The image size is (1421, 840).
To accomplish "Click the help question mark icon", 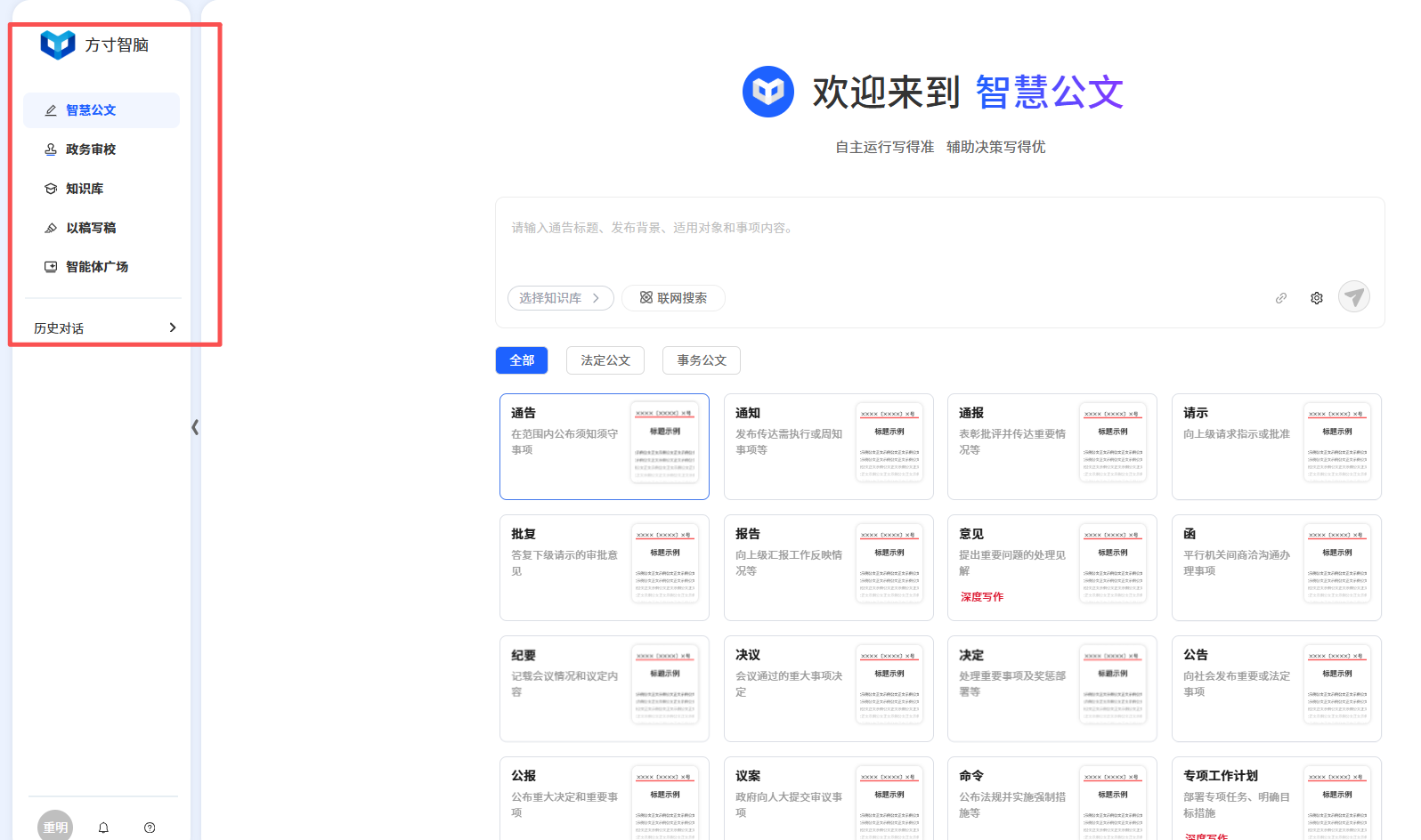I will coord(150,828).
